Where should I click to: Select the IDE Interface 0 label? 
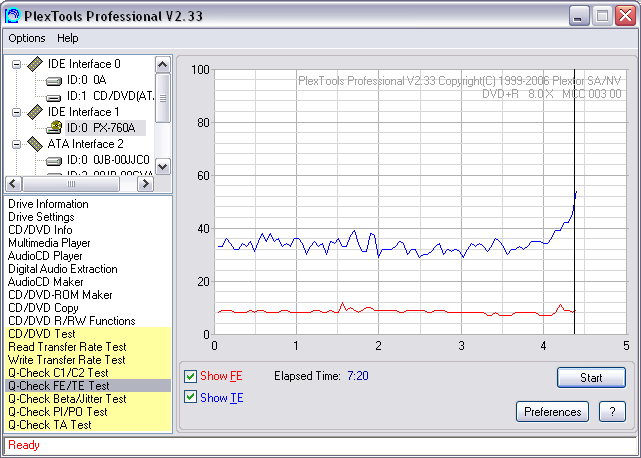[84, 64]
